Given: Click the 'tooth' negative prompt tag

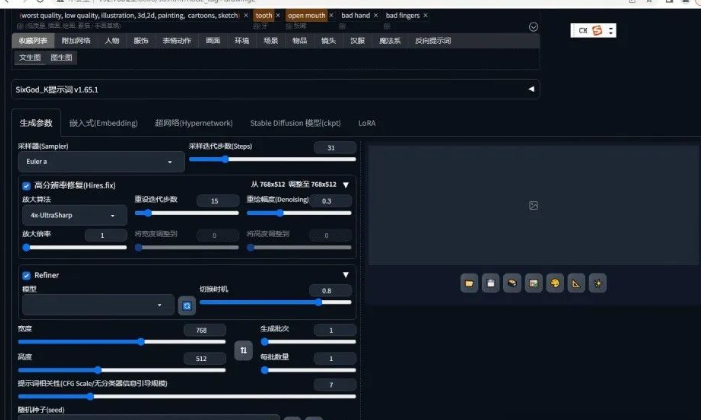Looking at the screenshot, I should [x=264, y=15].
